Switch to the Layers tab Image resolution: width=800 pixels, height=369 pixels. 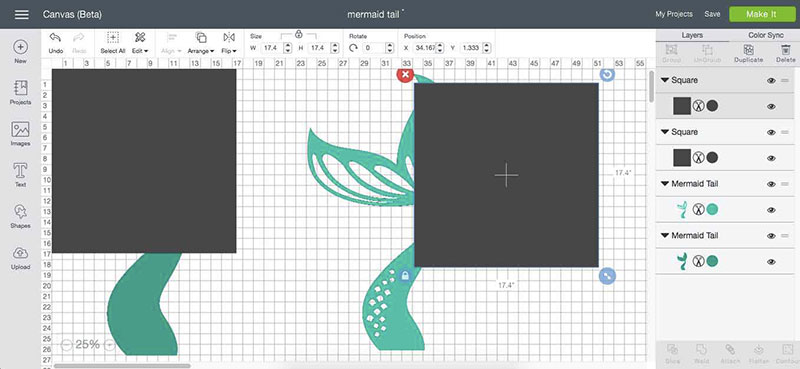click(x=692, y=35)
